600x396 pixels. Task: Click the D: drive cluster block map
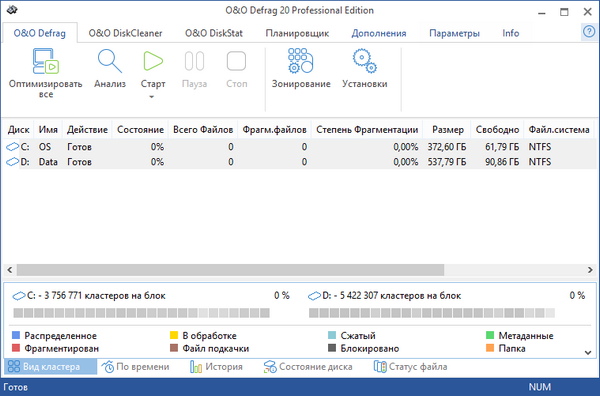pos(432,313)
